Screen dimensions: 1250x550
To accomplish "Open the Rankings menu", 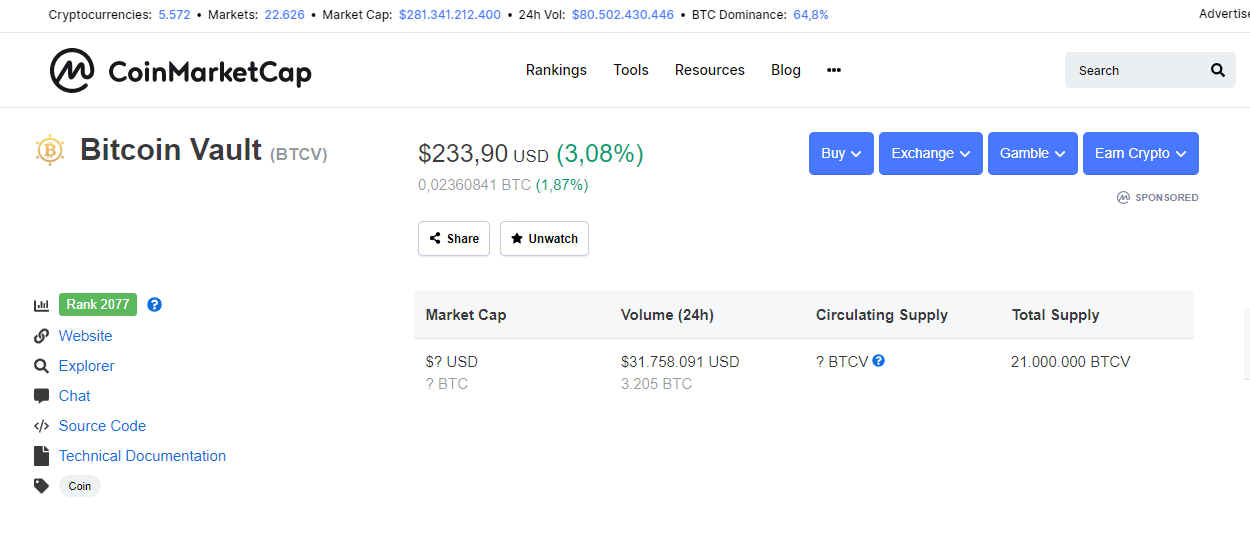I will pyautogui.click(x=556, y=70).
